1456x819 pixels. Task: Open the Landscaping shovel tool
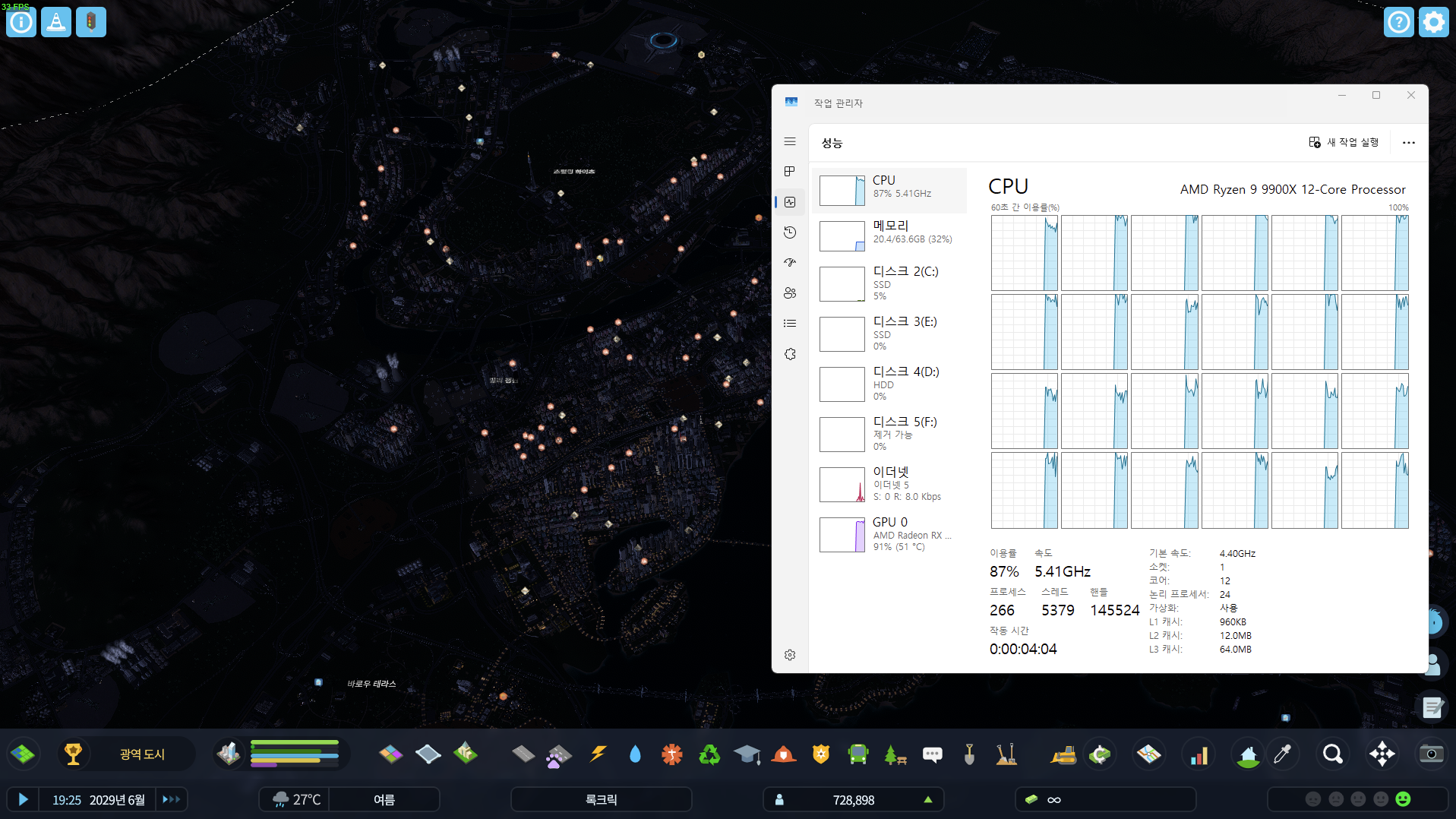tap(969, 754)
